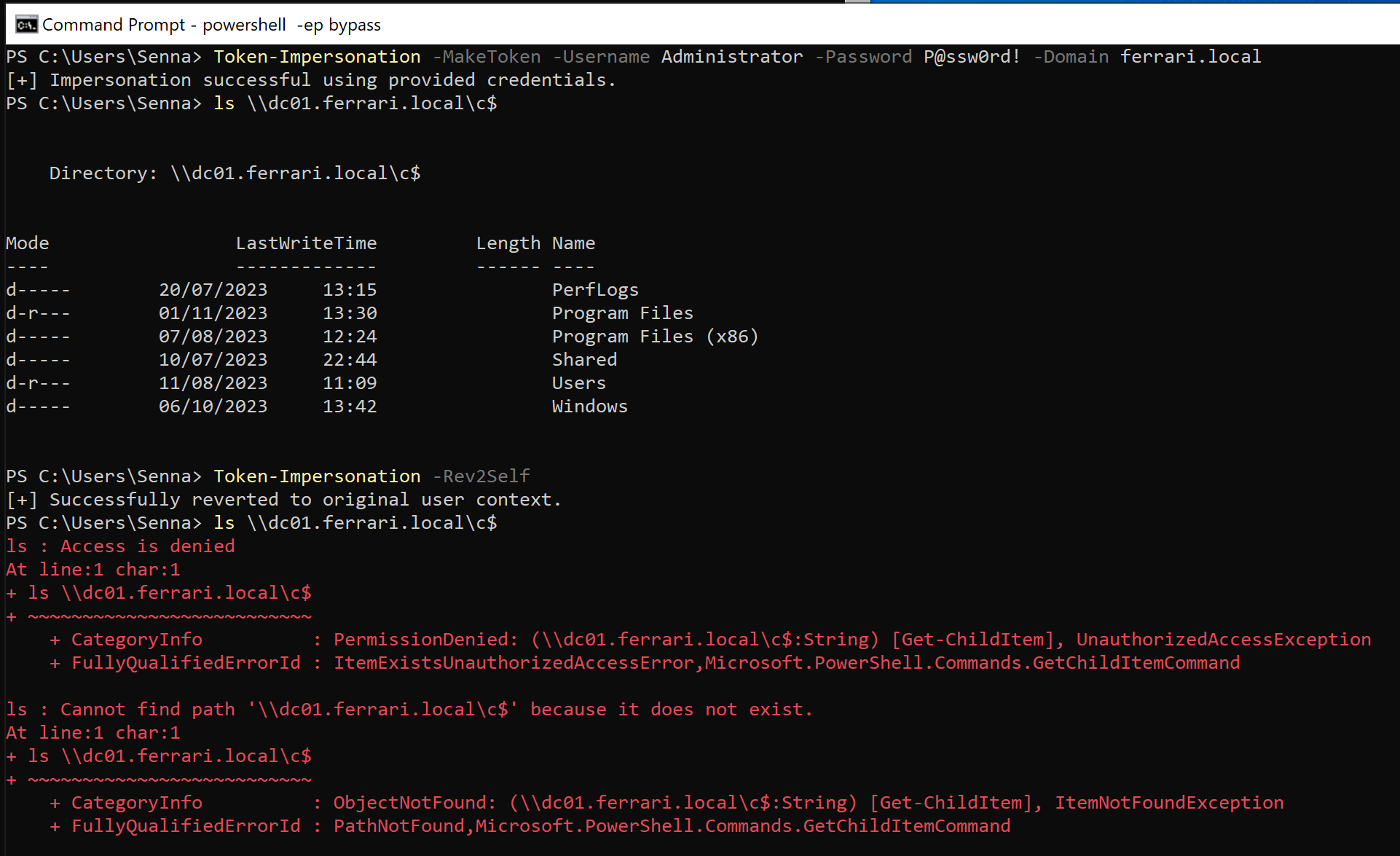Click the Shared directory name
Image resolution: width=1400 pixels, height=856 pixels.
(x=584, y=360)
